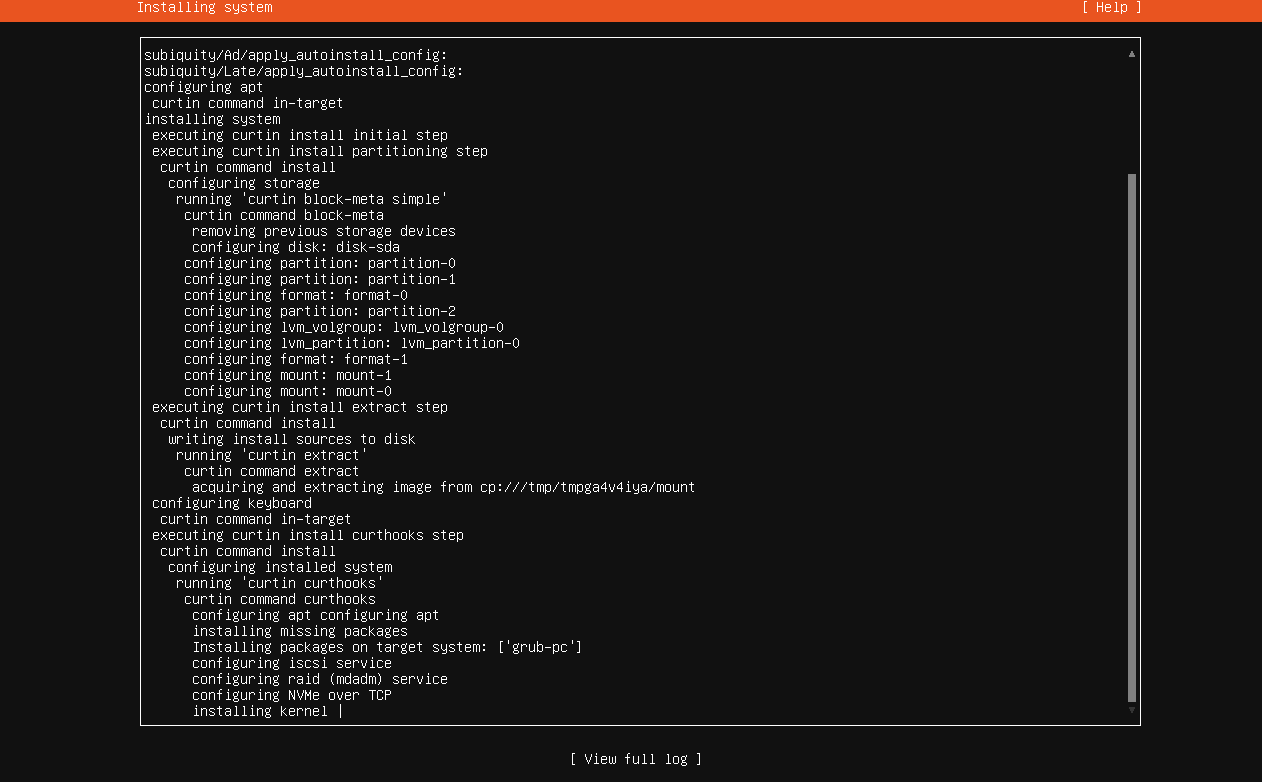
Task: Click 'configuring lvm_volgroup: lvm_volgroup-0' line
Action: [344, 327]
